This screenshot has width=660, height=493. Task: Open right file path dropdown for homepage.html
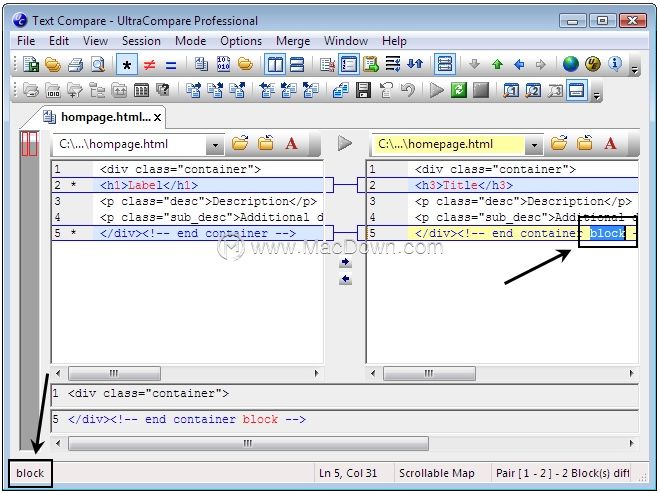pyautogui.click(x=534, y=144)
